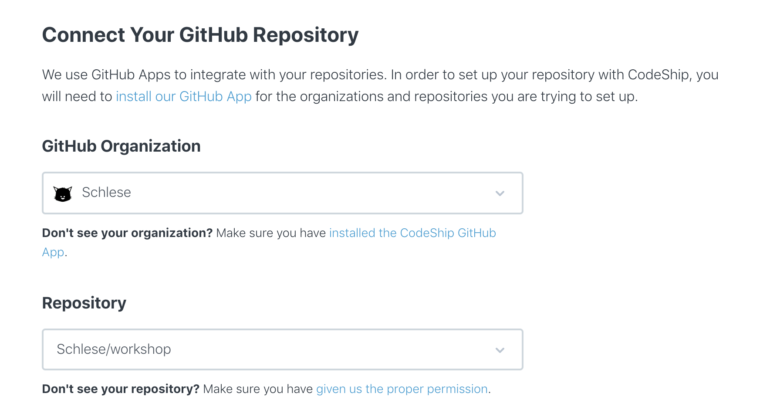
Task: Expand the GitHub Organization chevron arrow
Action: [500, 193]
